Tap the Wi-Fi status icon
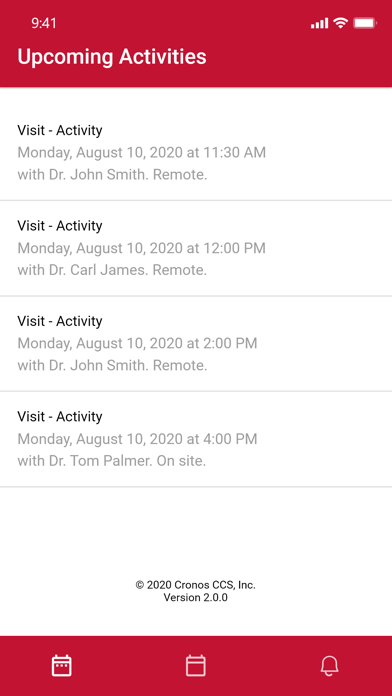 pyautogui.click(x=341, y=23)
